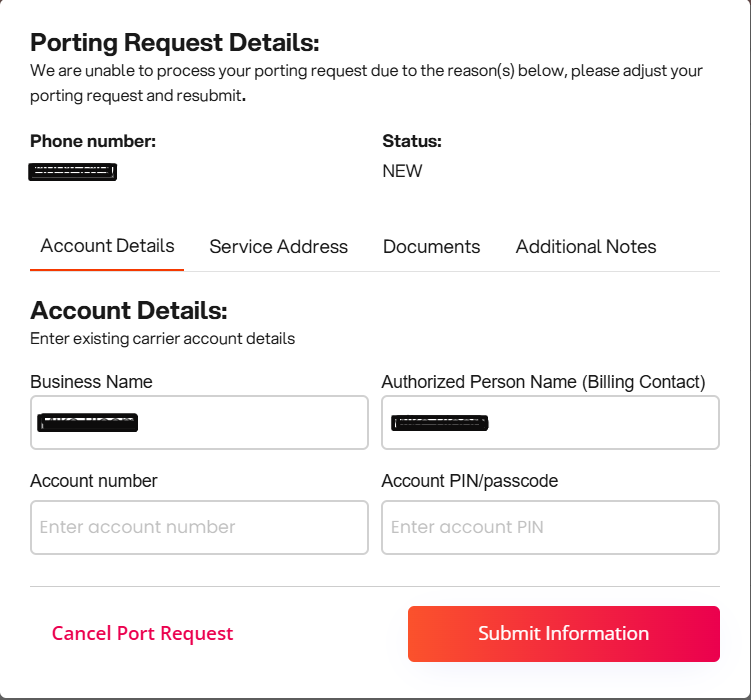Click the redacted phone number value

73,171
